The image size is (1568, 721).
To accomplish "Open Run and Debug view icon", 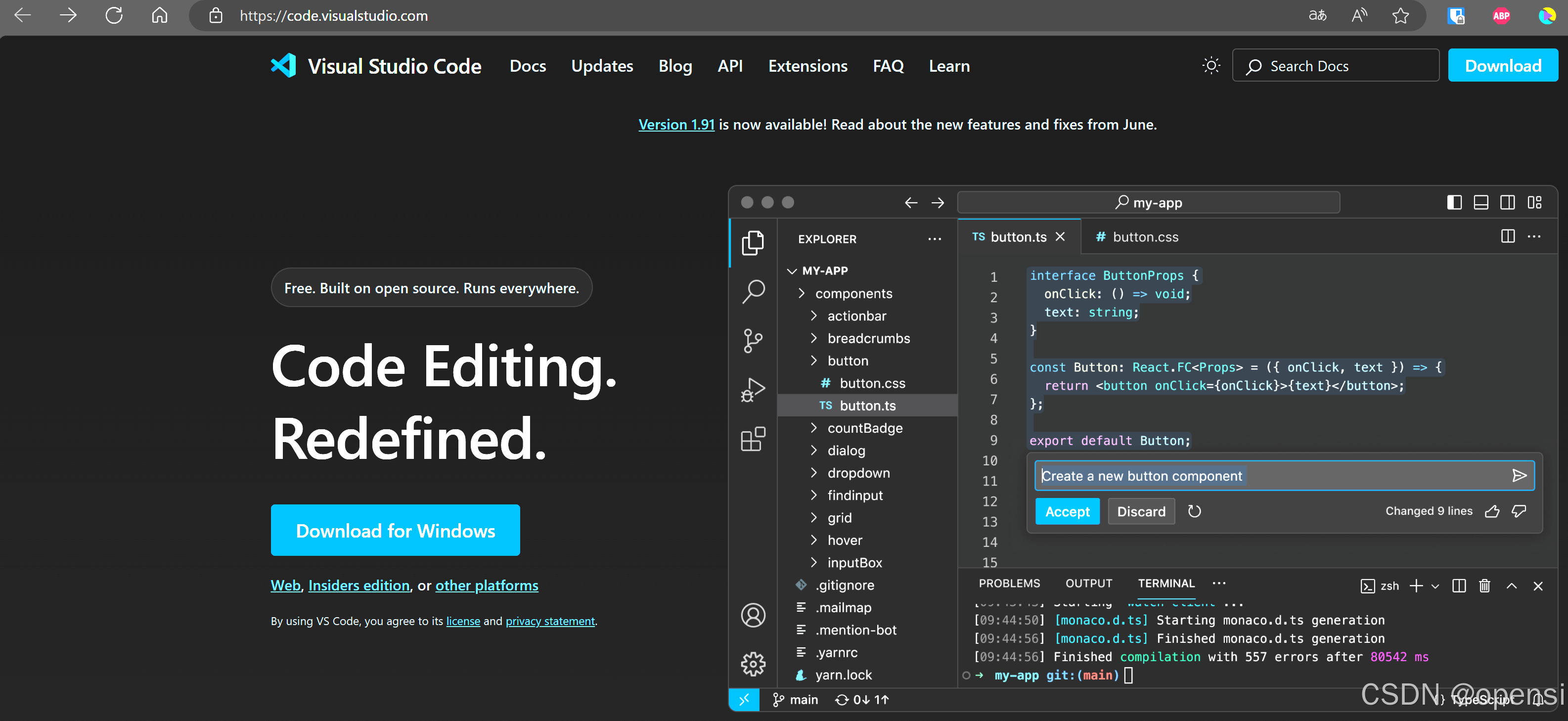I will tap(753, 390).
